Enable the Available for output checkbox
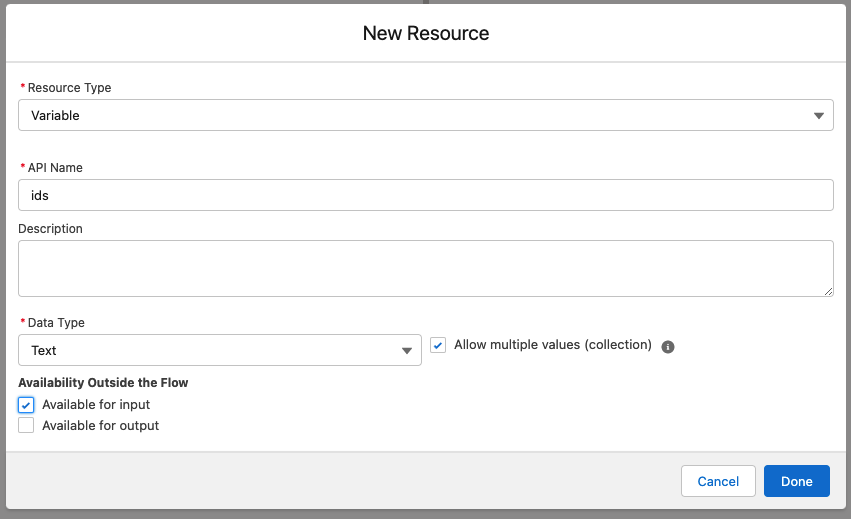Screen dimensions: 851x519 pyautogui.click(x=26, y=425)
